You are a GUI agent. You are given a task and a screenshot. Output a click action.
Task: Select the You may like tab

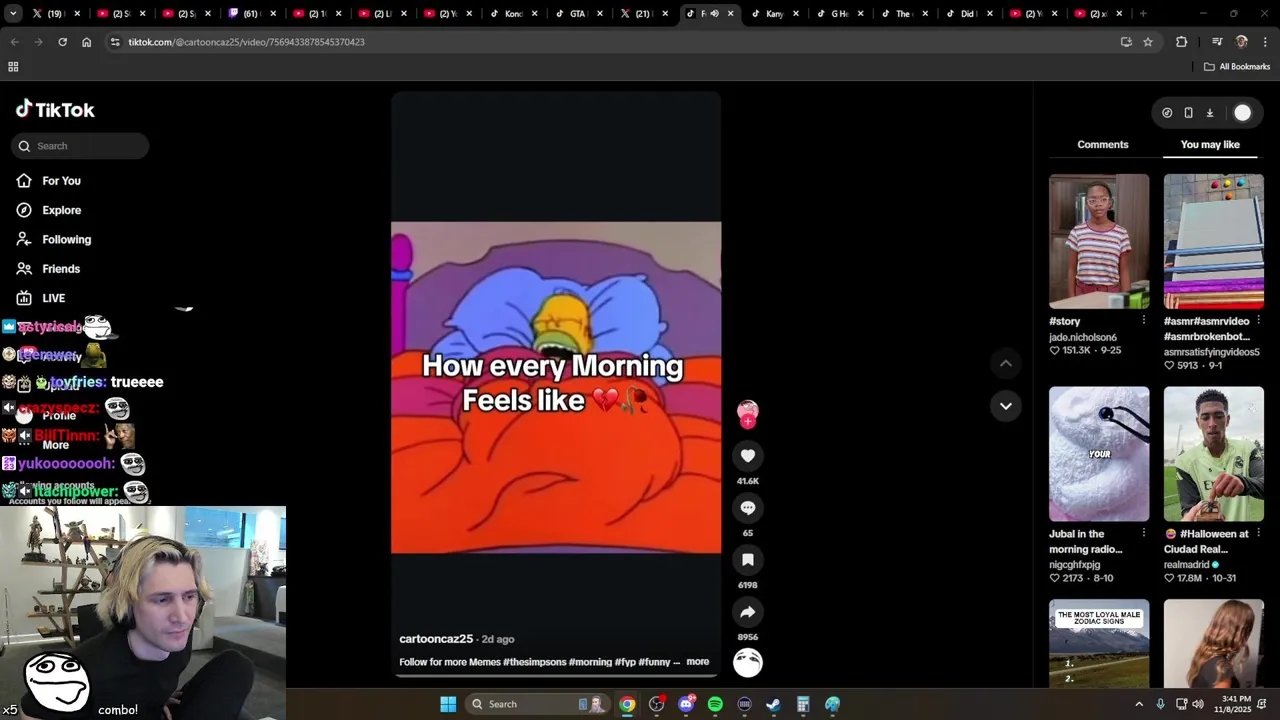click(1210, 145)
